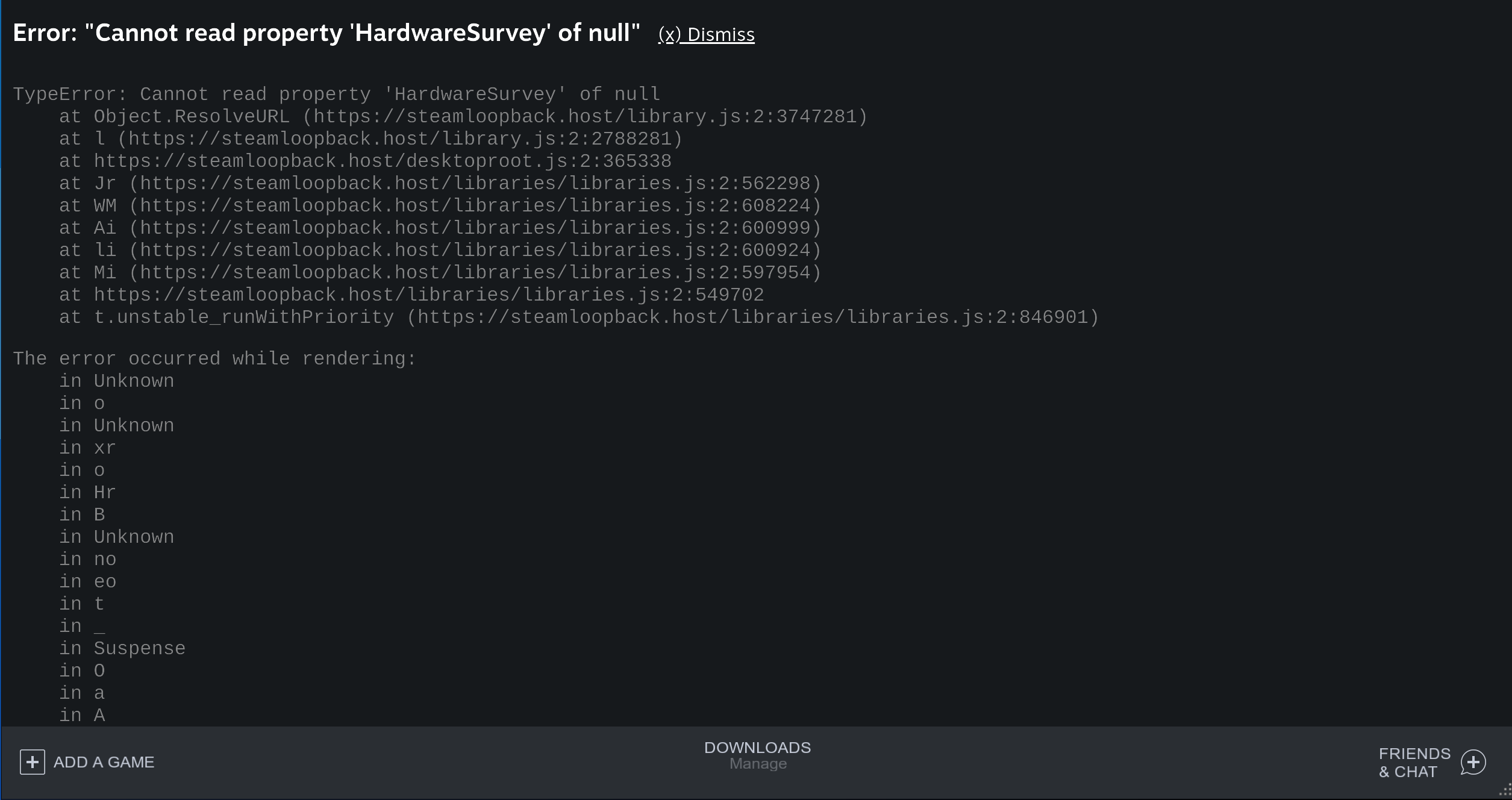Select the t.unstable_runWithPriority stack trace line
Image resolution: width=1512 pixels, height=800 pixels.
tap(578, 317)
